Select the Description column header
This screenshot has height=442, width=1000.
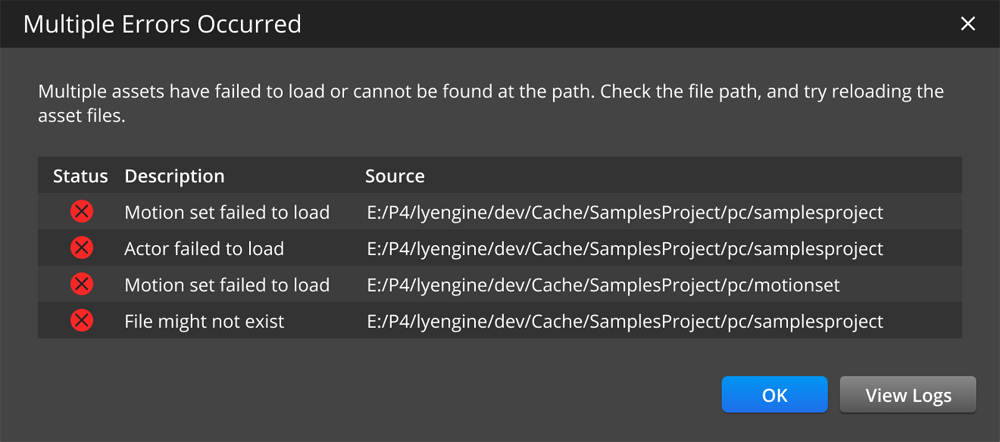pos(174,176)
